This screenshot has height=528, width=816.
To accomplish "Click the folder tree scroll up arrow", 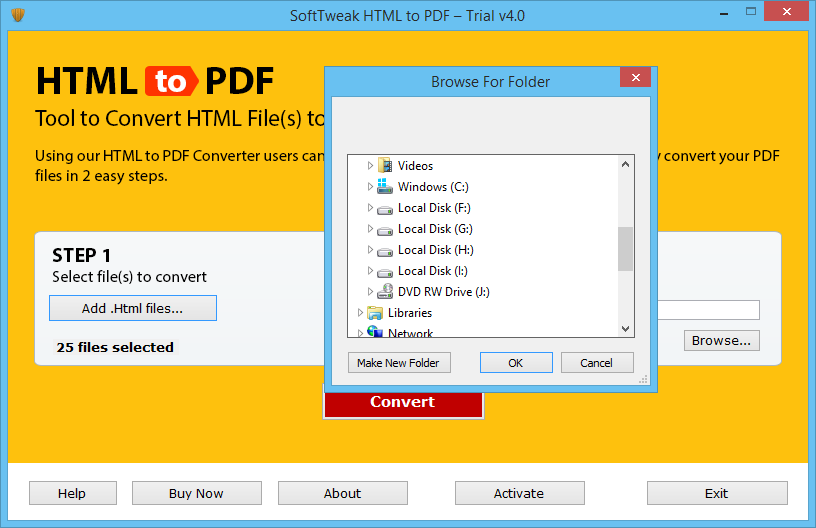I will tap(626, 164).
